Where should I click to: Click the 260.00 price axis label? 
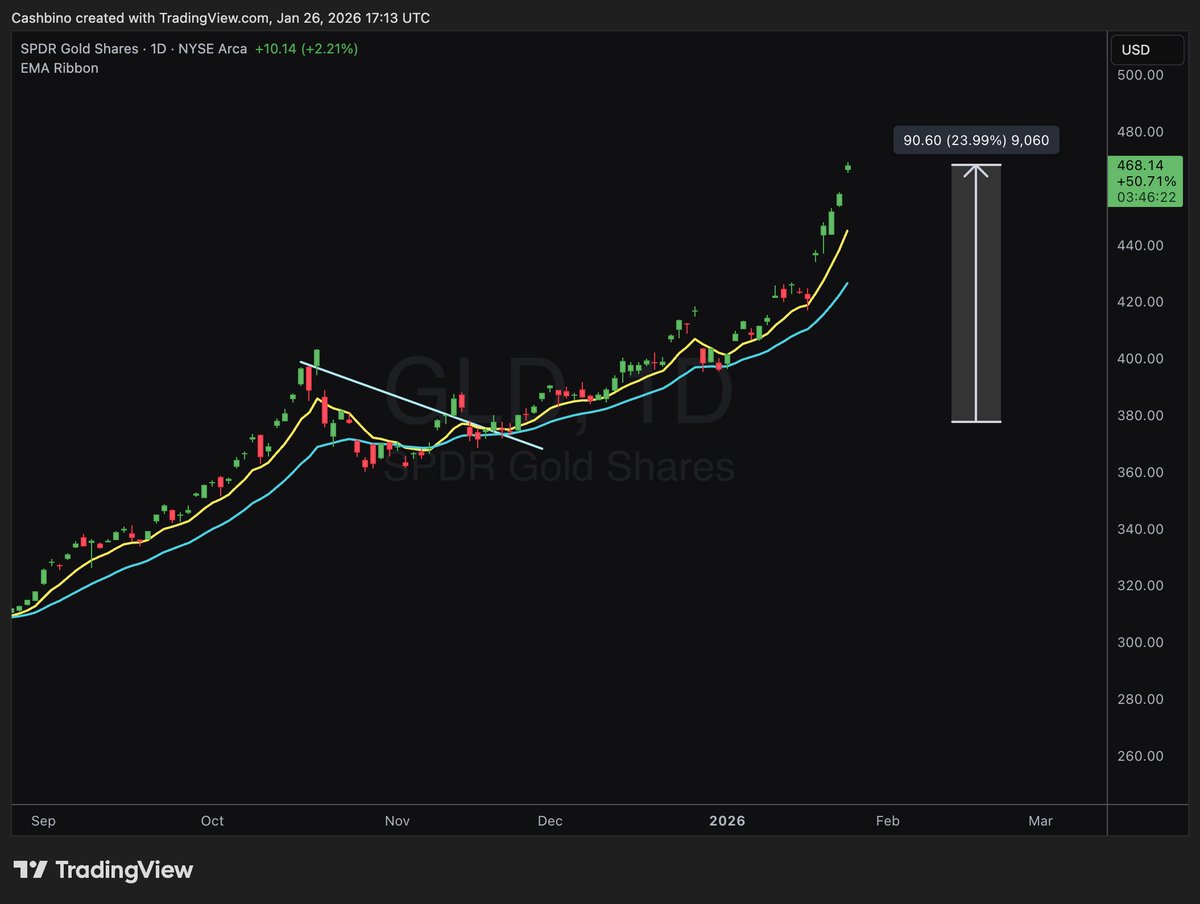coord(1142,756)
